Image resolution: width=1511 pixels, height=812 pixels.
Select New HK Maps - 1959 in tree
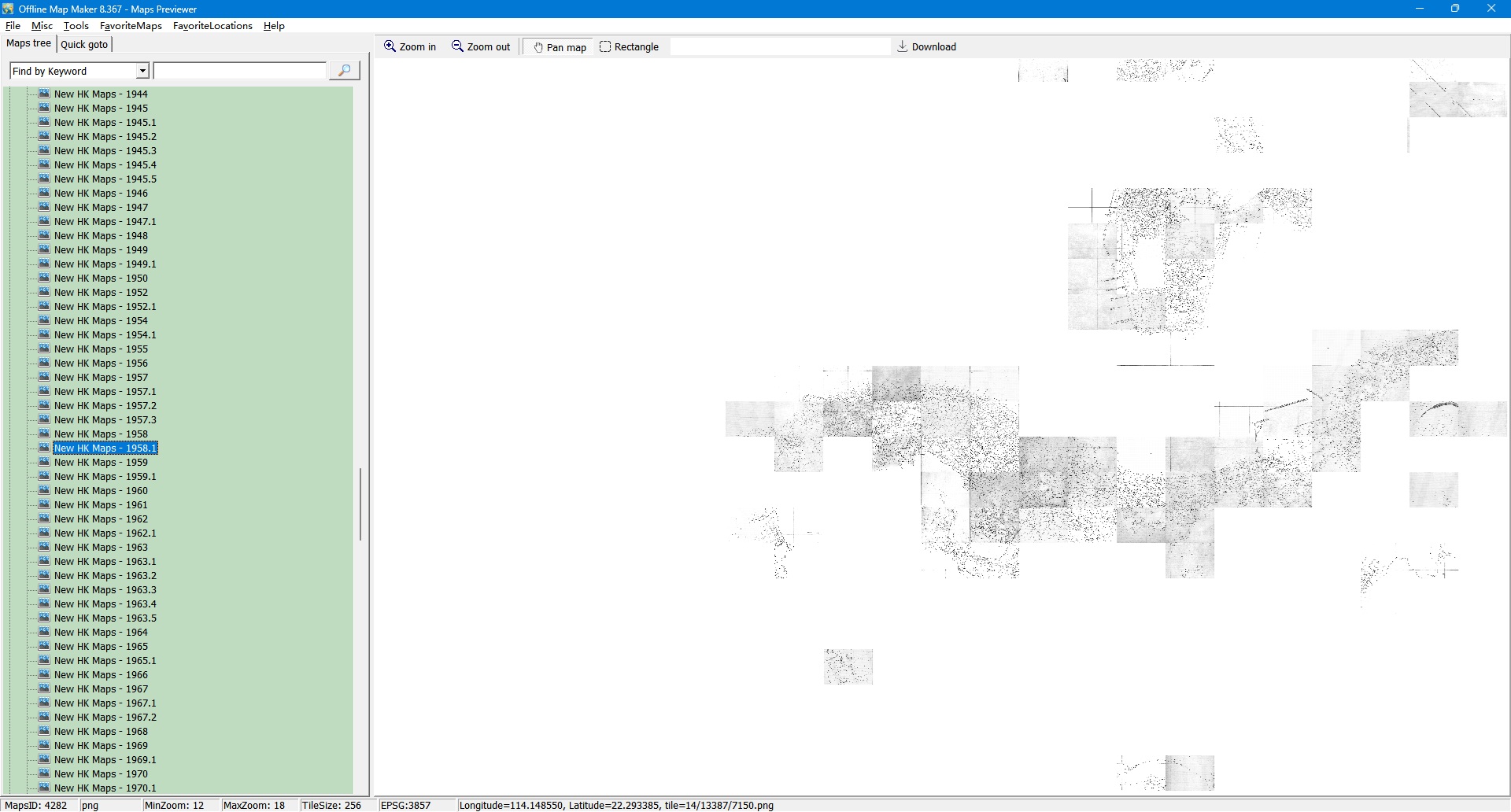tap(101, 463)
